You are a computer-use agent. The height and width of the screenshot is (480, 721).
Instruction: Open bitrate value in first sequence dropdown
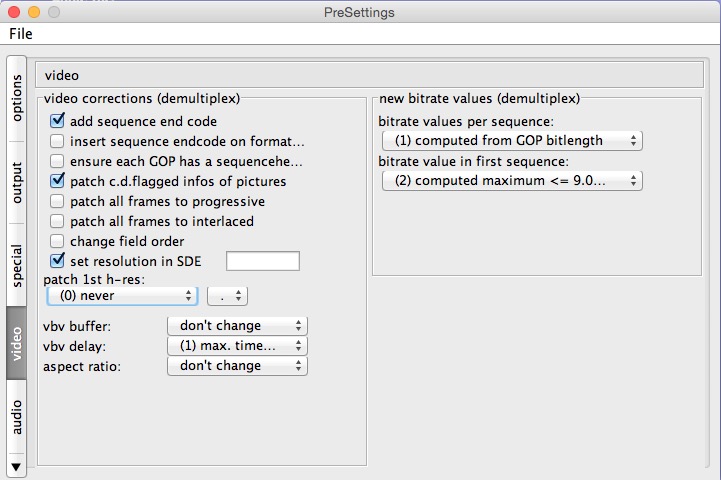pos(512,181)
